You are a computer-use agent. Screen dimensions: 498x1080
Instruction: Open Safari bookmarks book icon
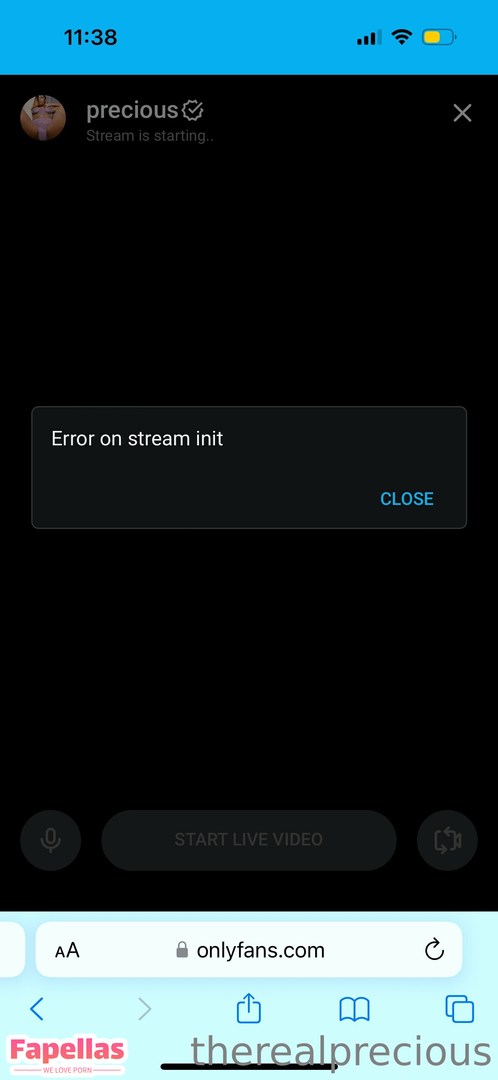355,1010
